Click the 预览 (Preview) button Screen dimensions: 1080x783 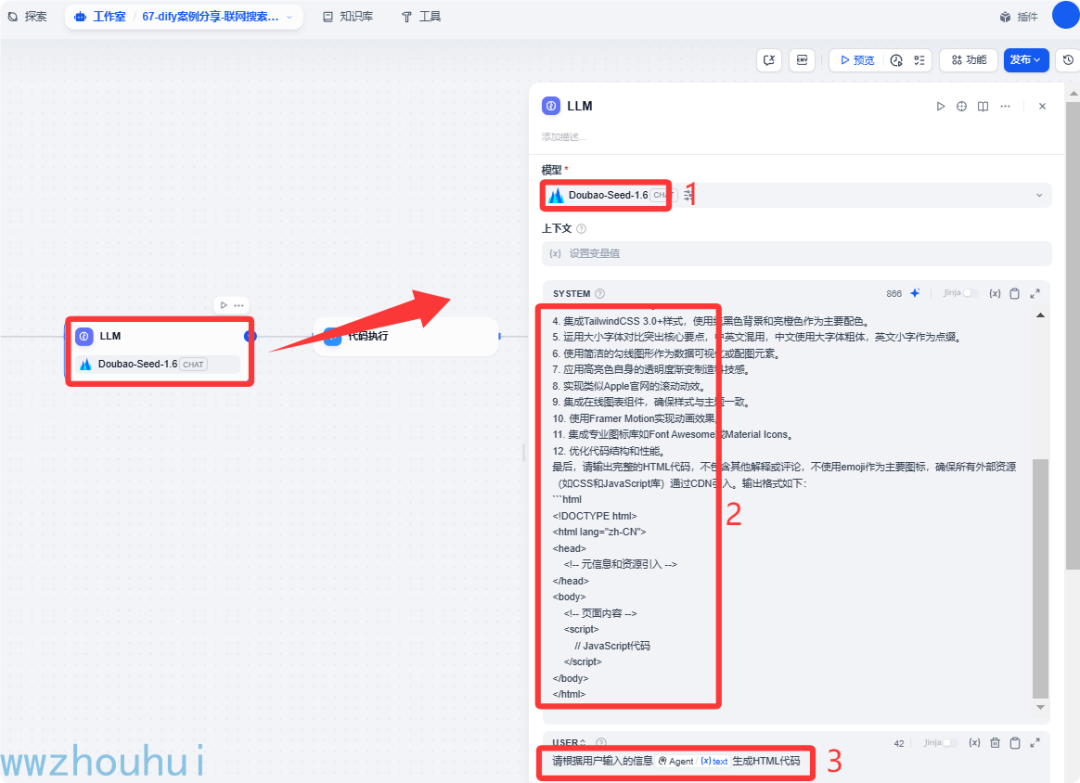(858, 60)
